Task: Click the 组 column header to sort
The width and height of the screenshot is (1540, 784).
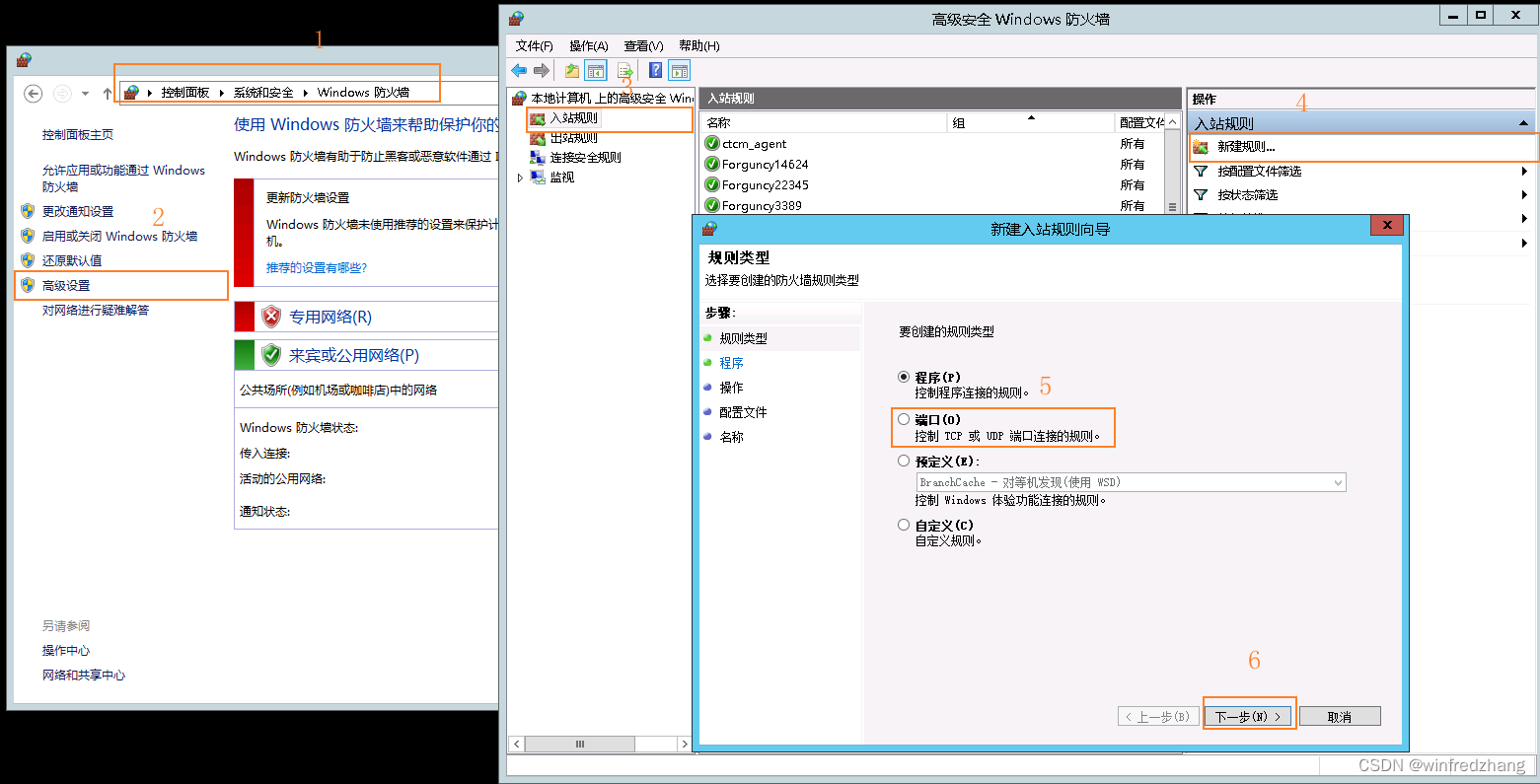Action: coord(1031,122)
